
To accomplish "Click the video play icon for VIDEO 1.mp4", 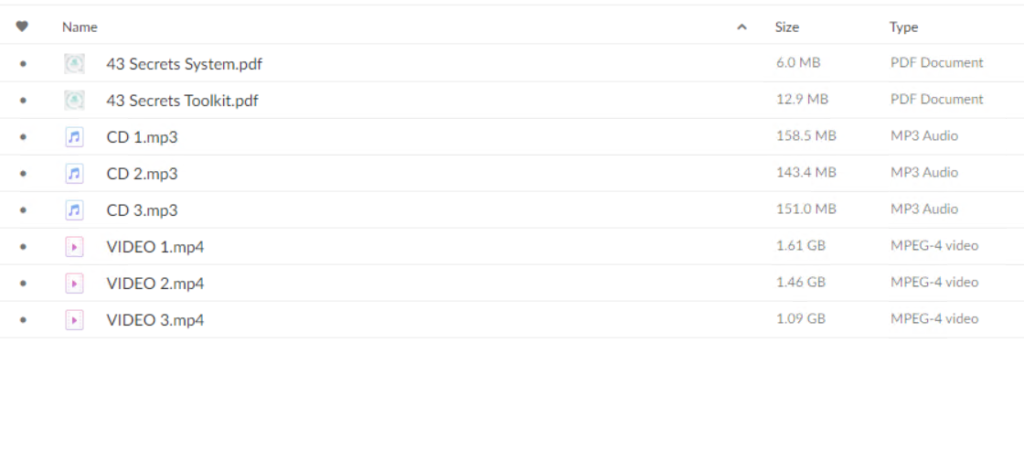I will [x=74, y=247].
